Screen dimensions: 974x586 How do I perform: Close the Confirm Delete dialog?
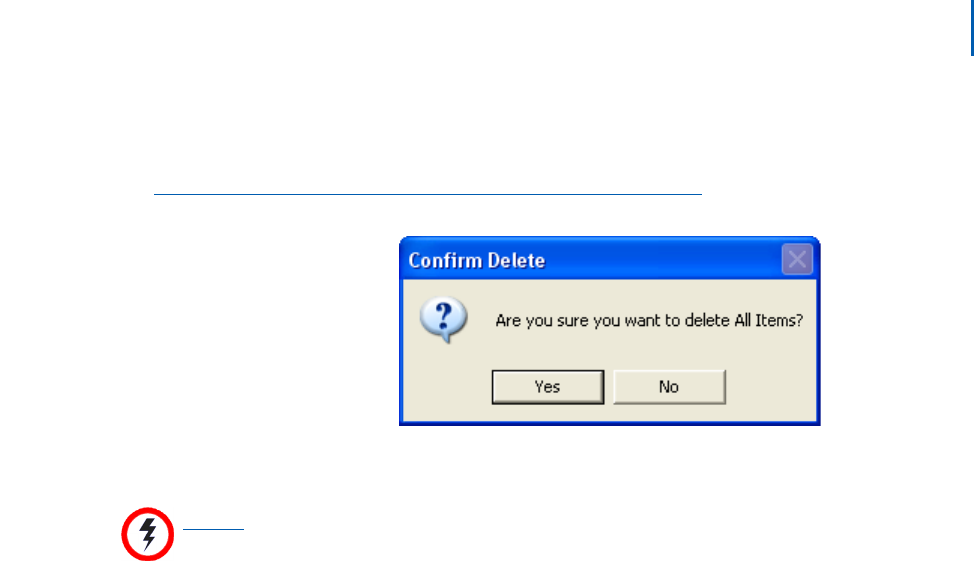[797, 259]
